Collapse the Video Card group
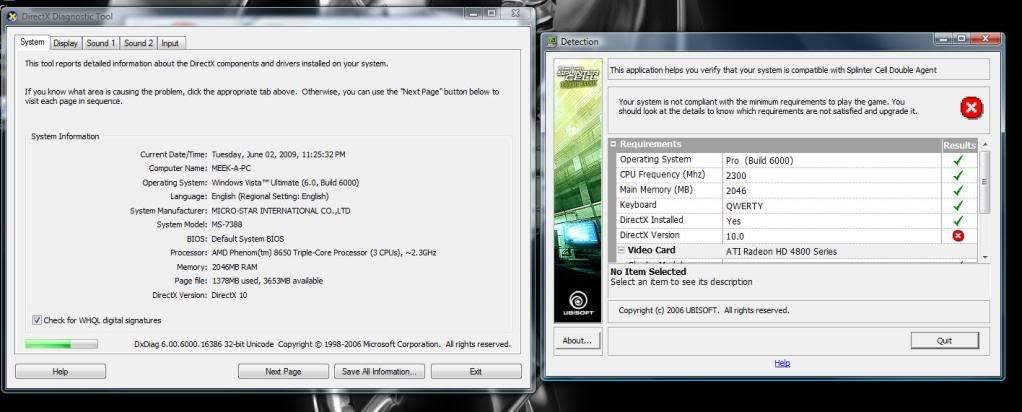Viewport: 1022px width, 412px height. click(x=620, y=251)
